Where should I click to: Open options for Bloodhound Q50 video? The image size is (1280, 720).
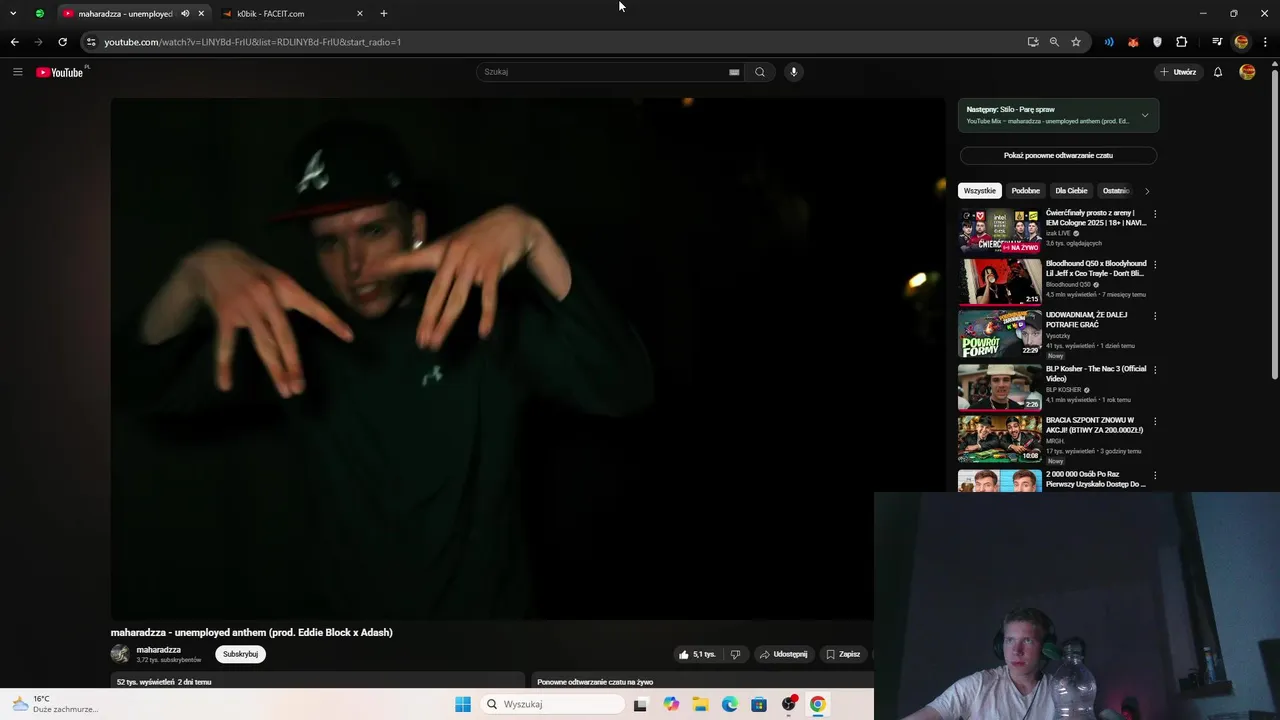pyautogui.click(x=1155, y=265)
